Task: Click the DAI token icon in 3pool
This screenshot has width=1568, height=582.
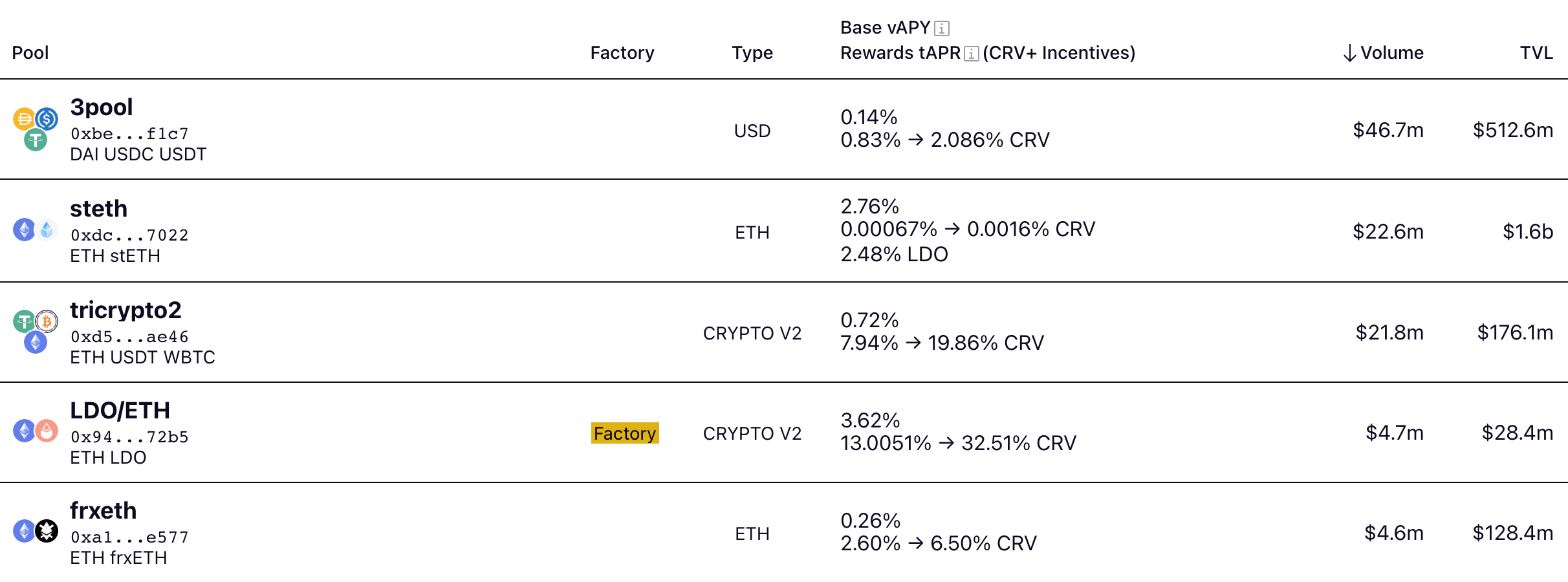Action: [23, 118]
